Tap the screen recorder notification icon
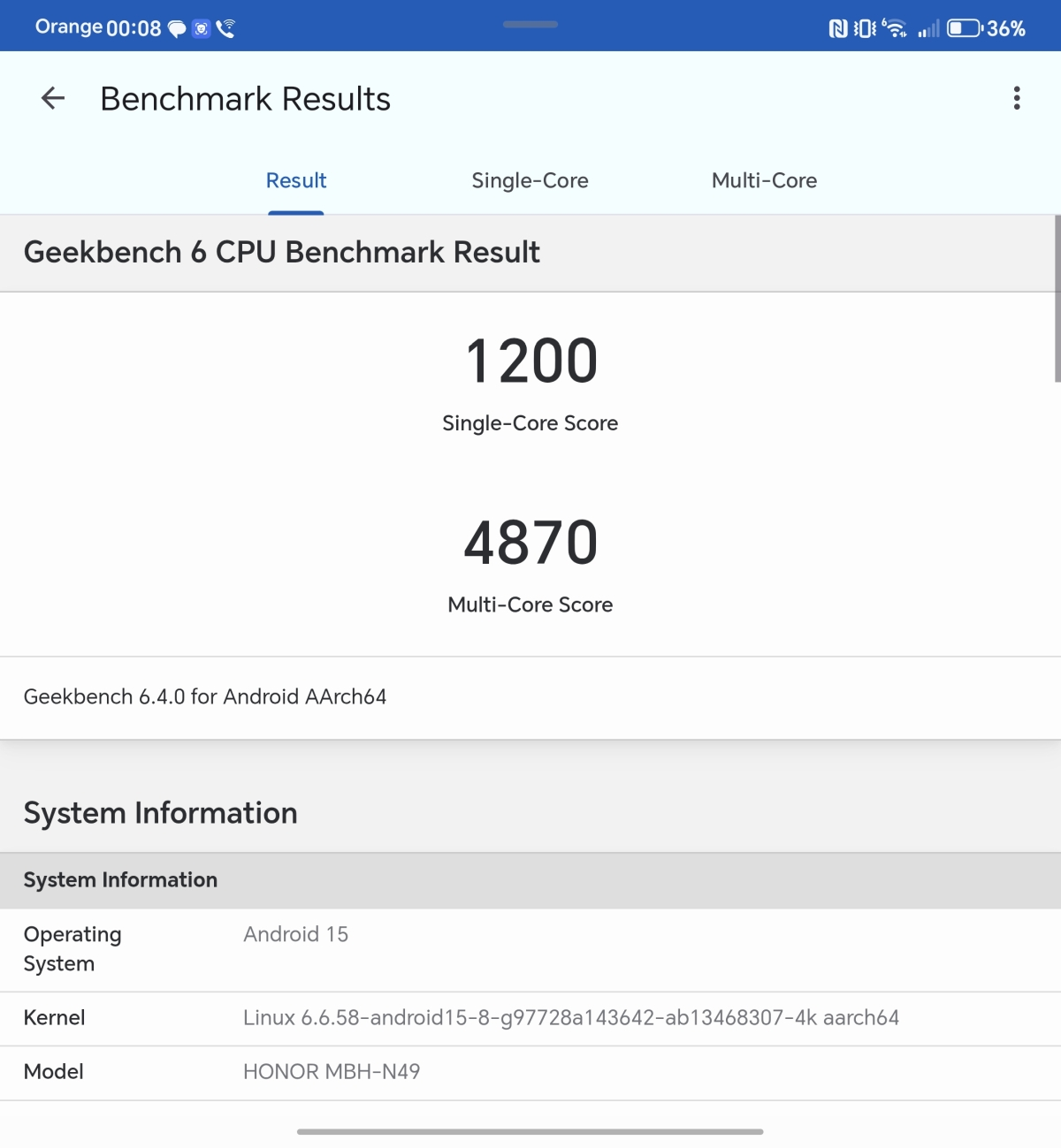The width and height of the screenshot is (1061, 1148). [202, 29]
